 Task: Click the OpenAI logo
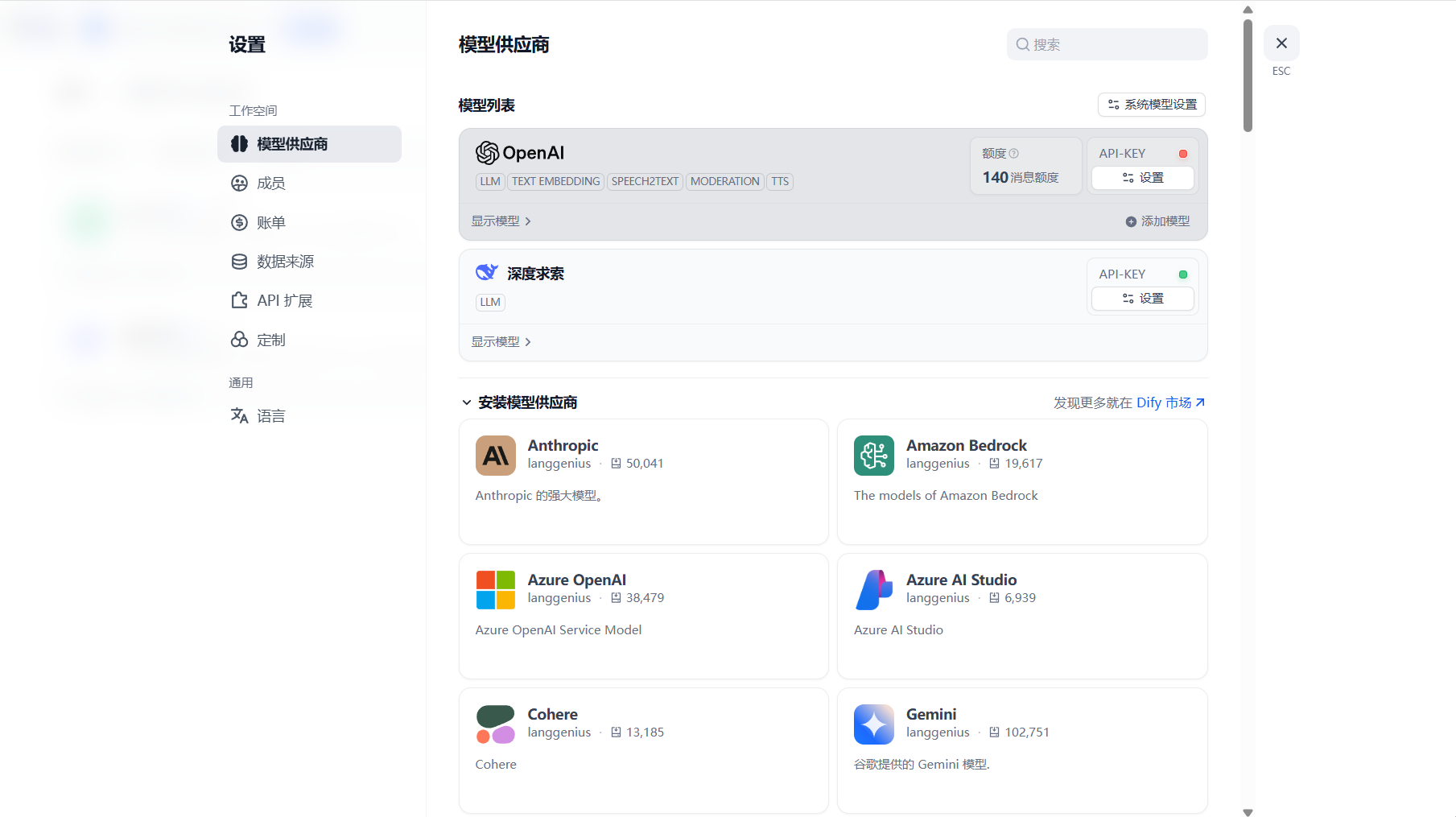coord(520,153)
